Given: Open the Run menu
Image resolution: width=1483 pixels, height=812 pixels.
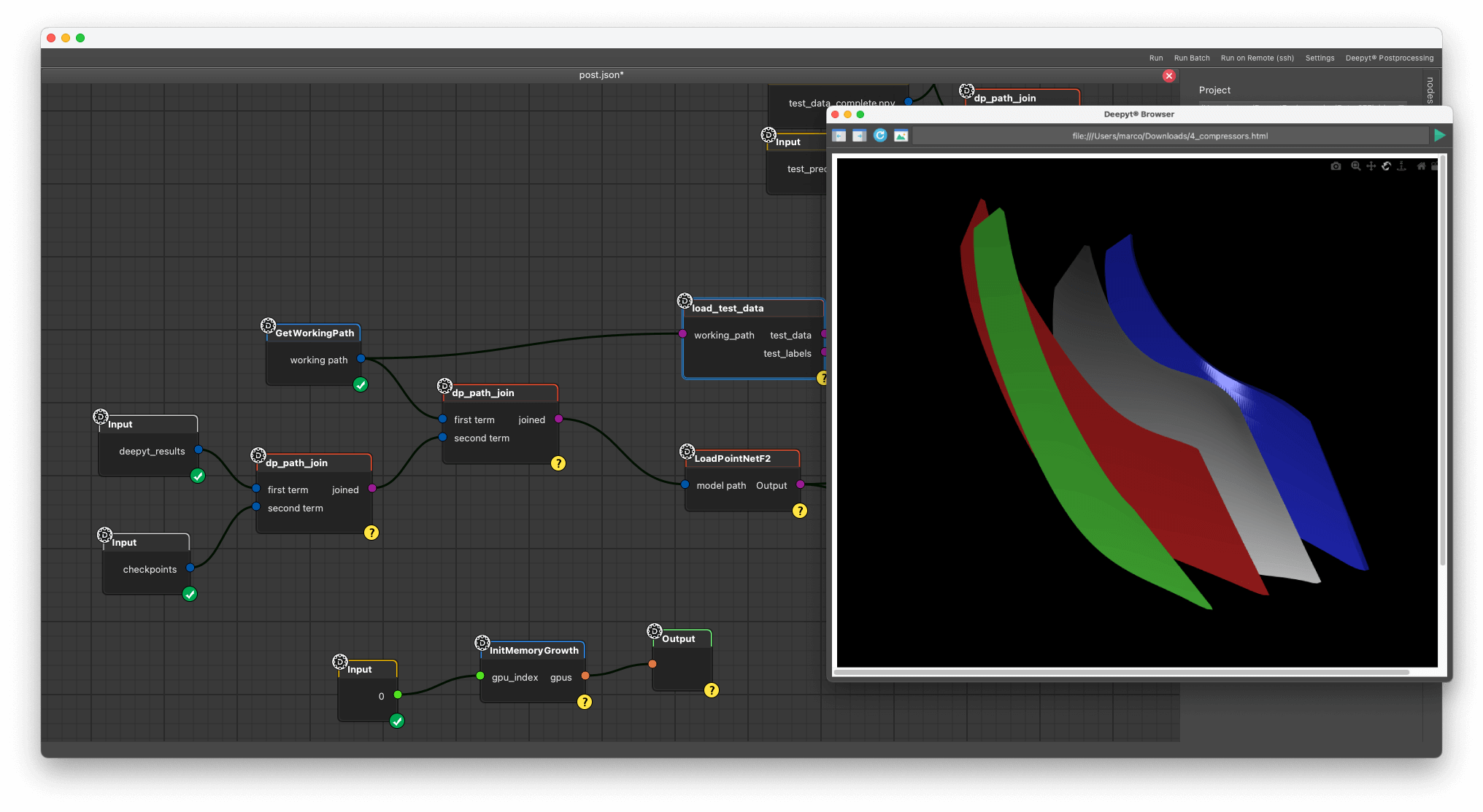Looking at the screenshot, I should click(x=1156, y=58).
